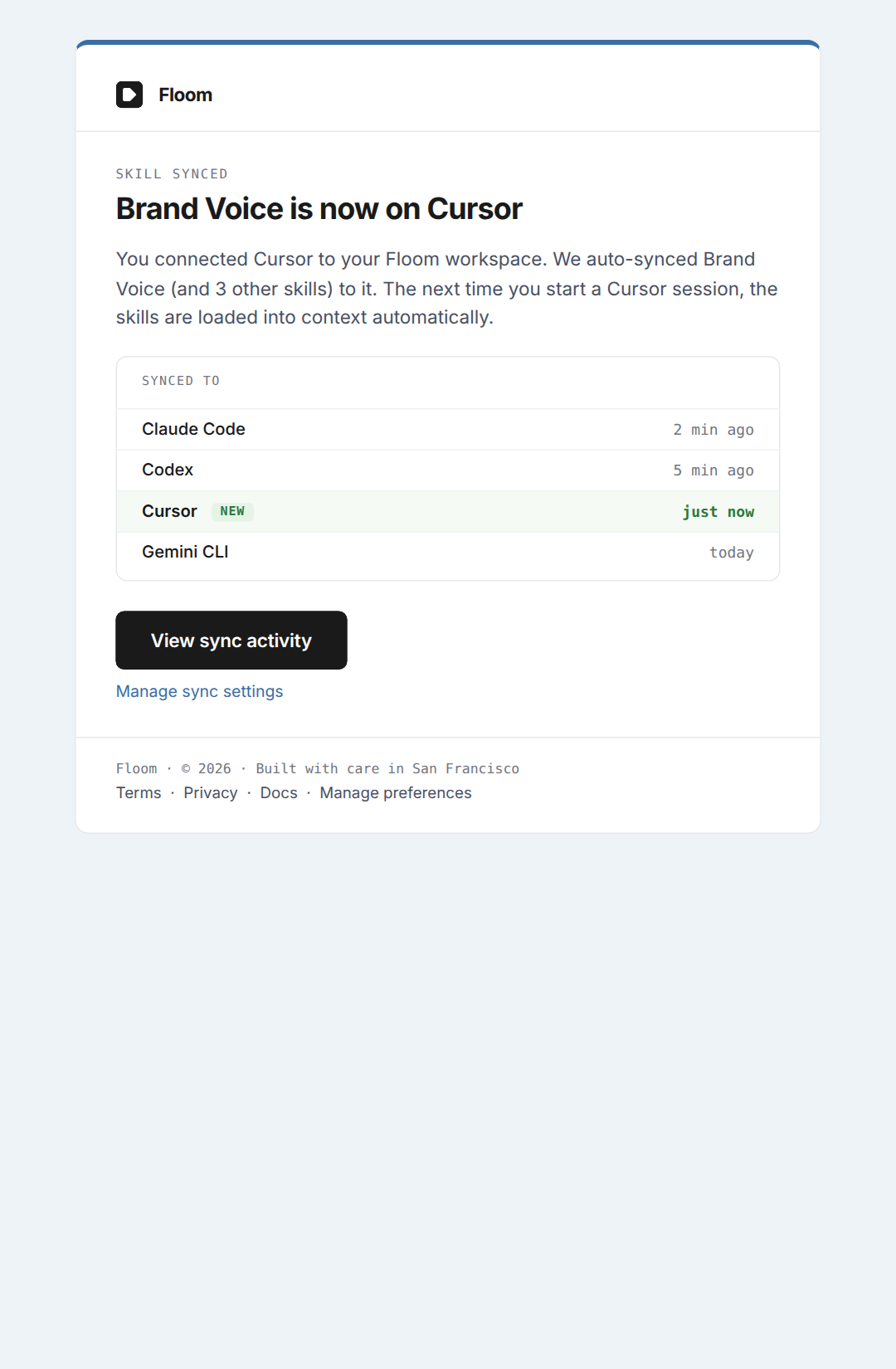Click the 'Brand Voice is now on Cursor' heading
This screenshot has height=1369, width=896.
pyautogui.click(x=319, y=209)
